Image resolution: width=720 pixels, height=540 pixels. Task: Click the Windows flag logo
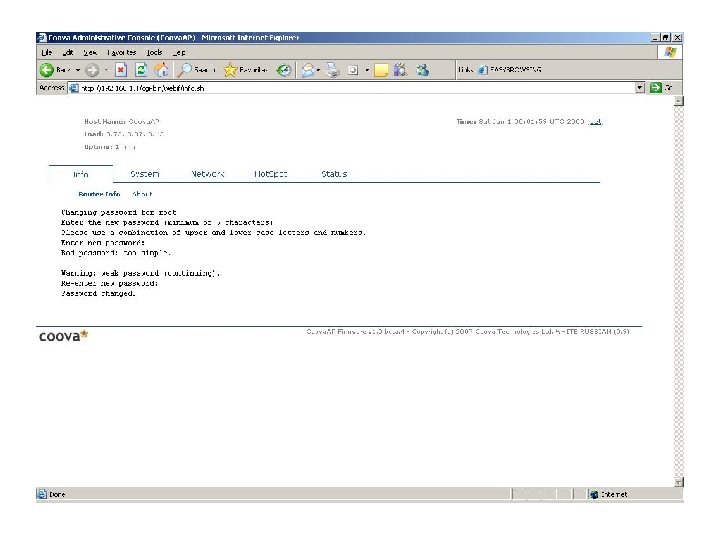tap(670, 52)
